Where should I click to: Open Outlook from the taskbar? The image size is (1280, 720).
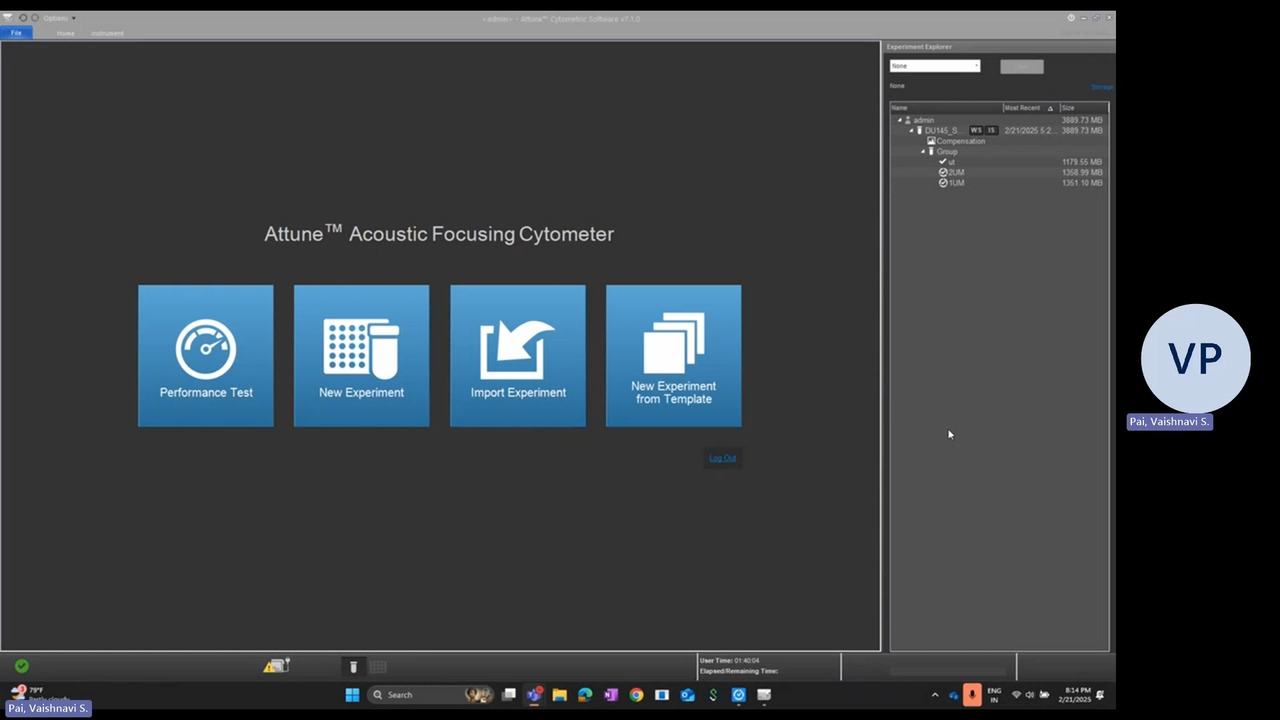pyautogui.click(x=687, y=695)
